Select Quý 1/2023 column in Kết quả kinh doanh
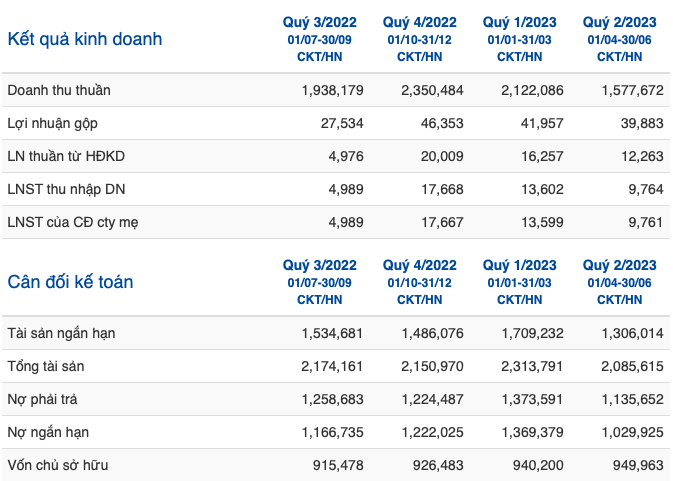 pos(520,22)
